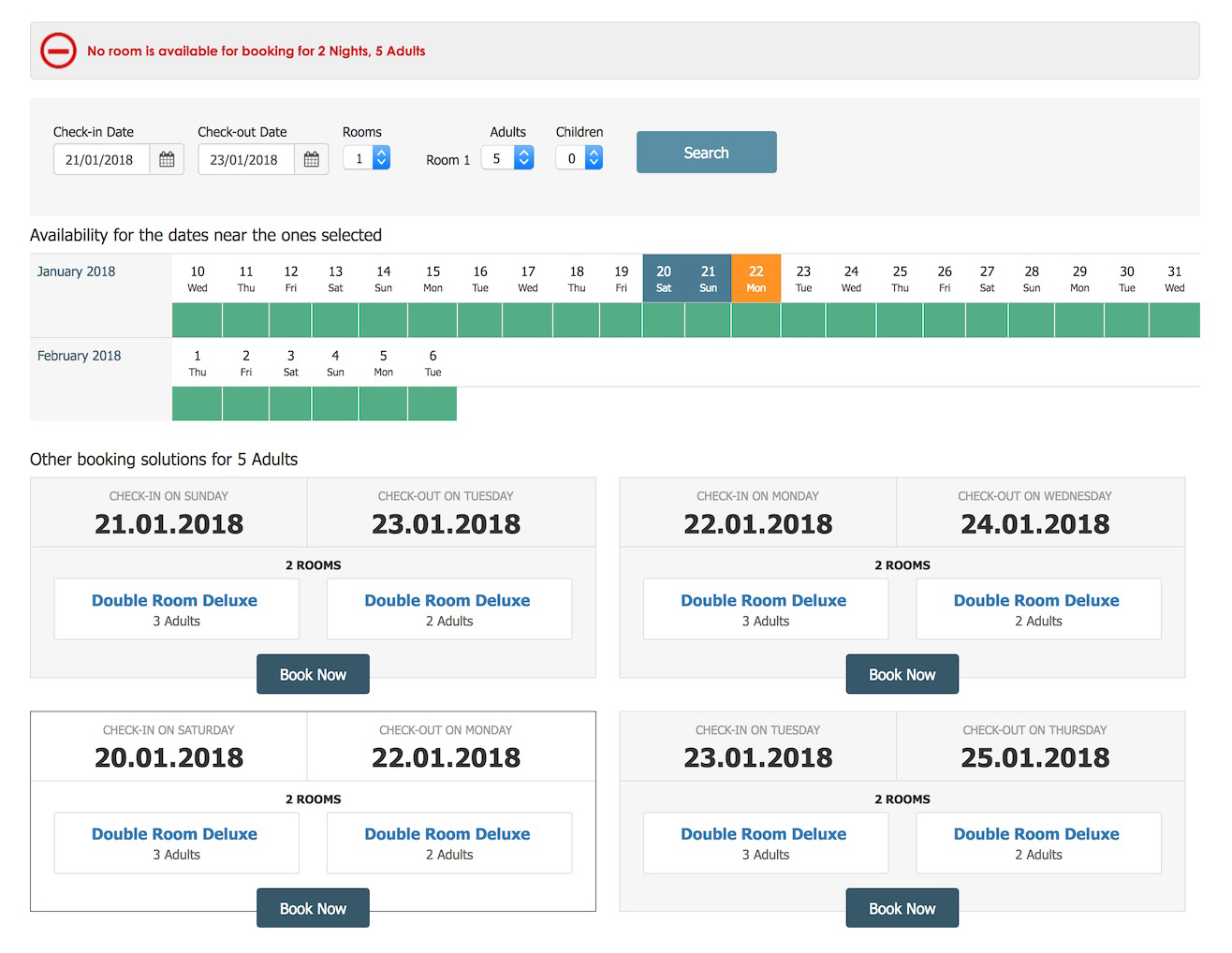Book Now for 20.01.2018 check-in

[x=313, y=908]
